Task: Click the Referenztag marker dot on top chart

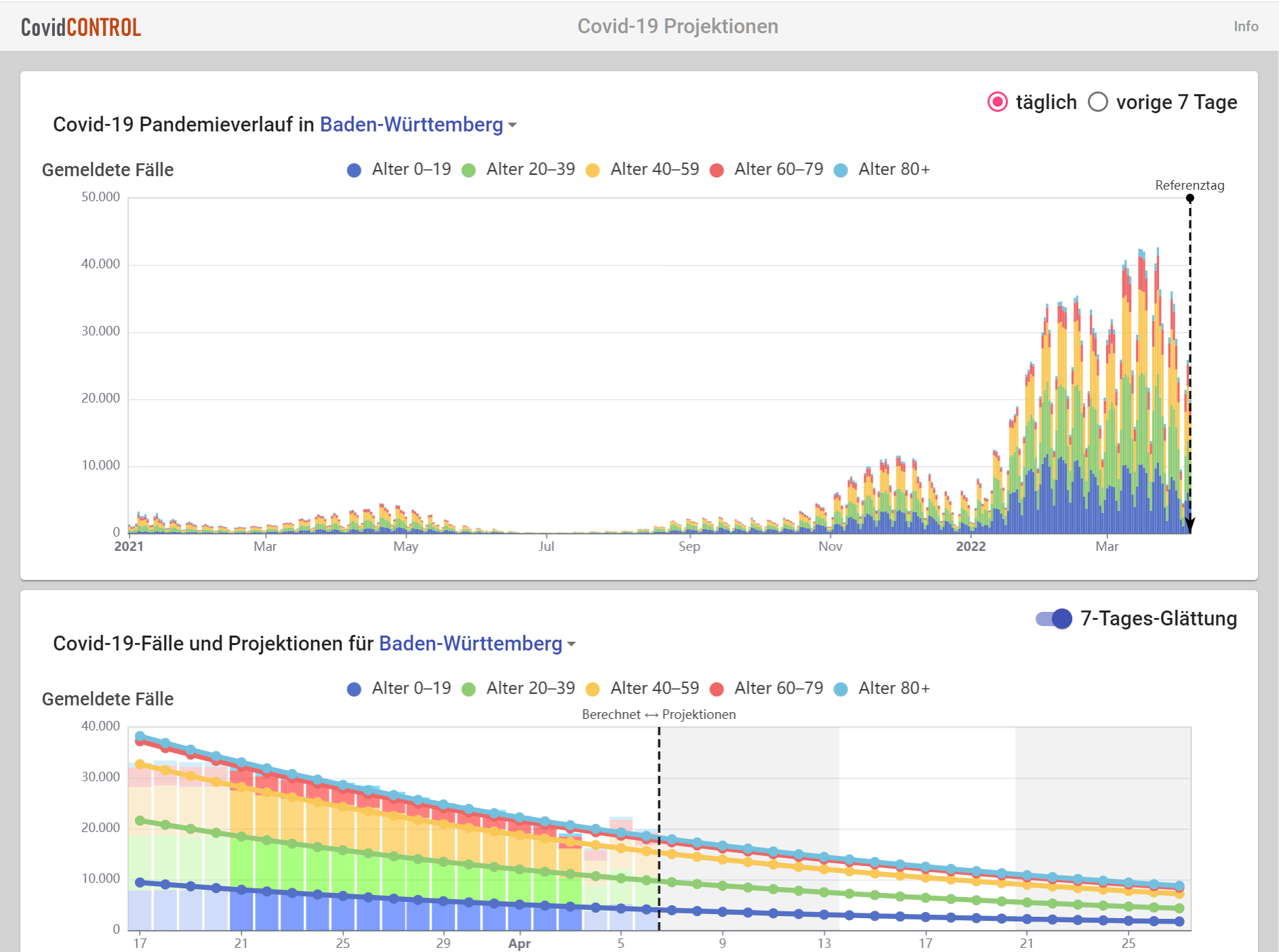Action: (1190, 199)
